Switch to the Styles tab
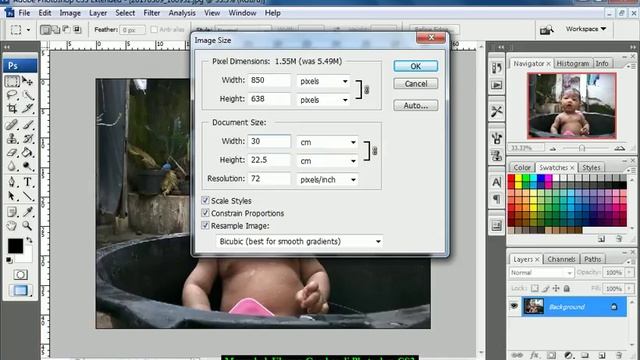 pyautogui.click(x=591, y=168)
